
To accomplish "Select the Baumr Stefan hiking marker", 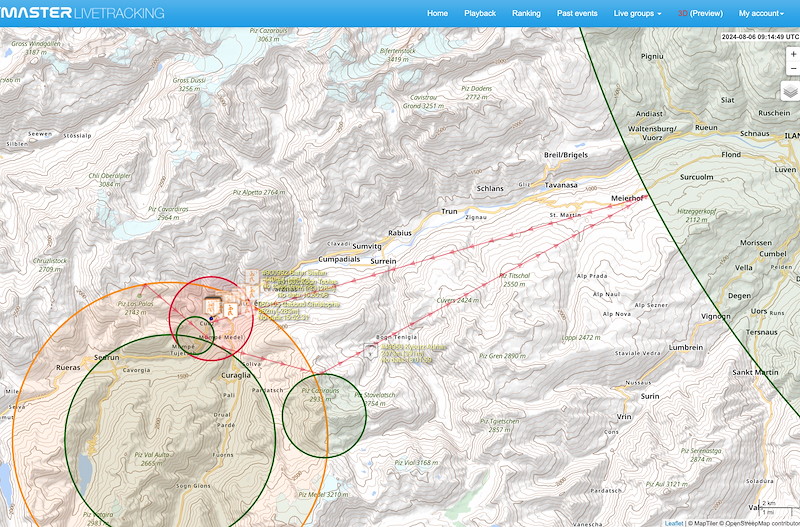I will [x=252, y=278].
